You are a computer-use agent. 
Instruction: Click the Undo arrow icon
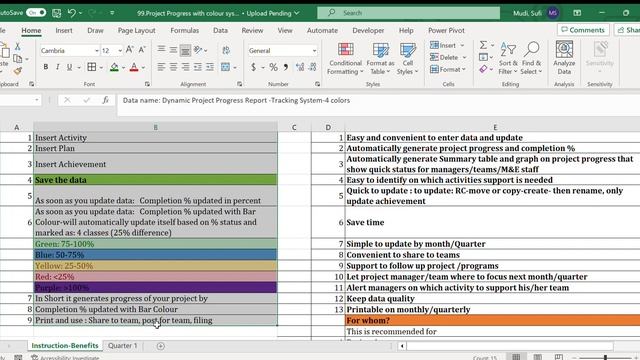tap(71, 13)
